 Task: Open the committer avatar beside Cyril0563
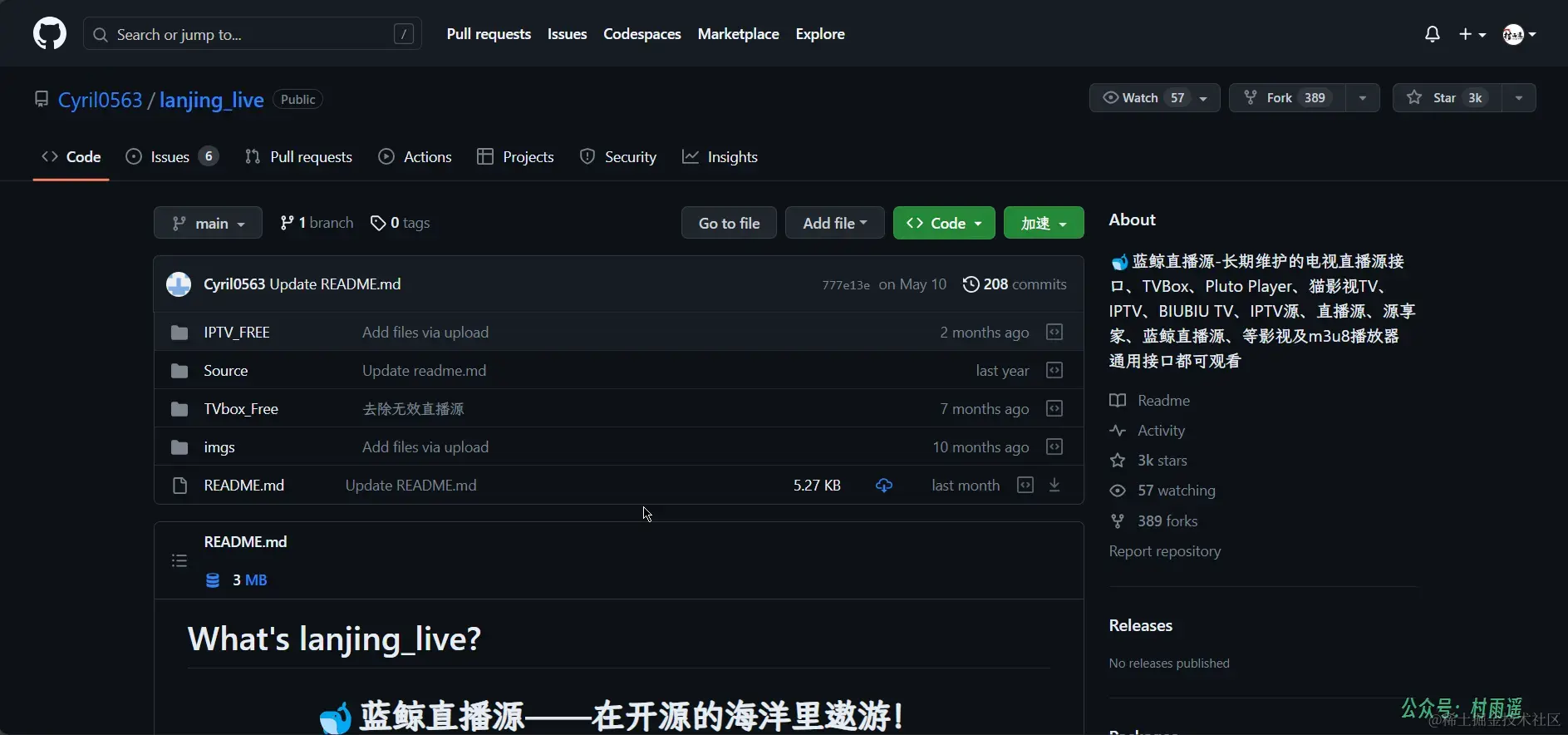[179, 284]
